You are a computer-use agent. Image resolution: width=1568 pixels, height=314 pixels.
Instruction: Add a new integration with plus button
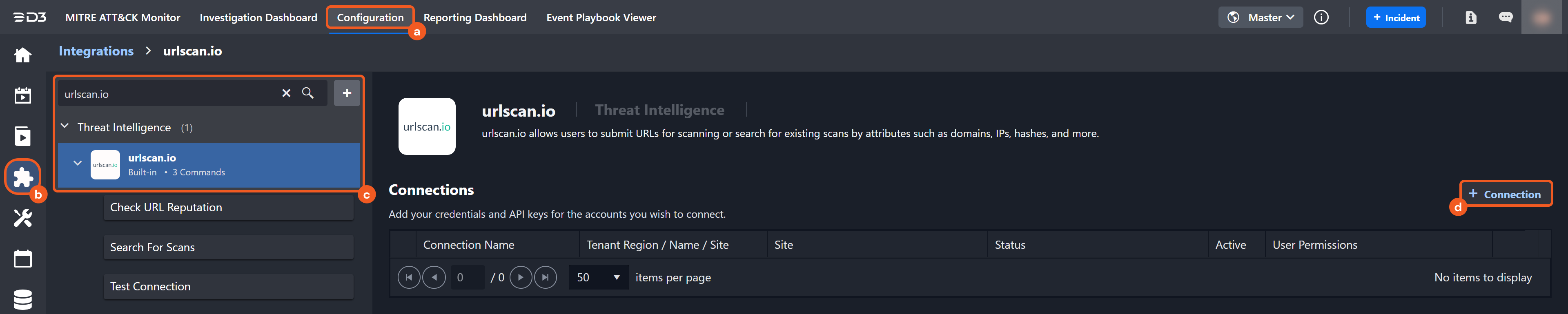click(347, 93)
